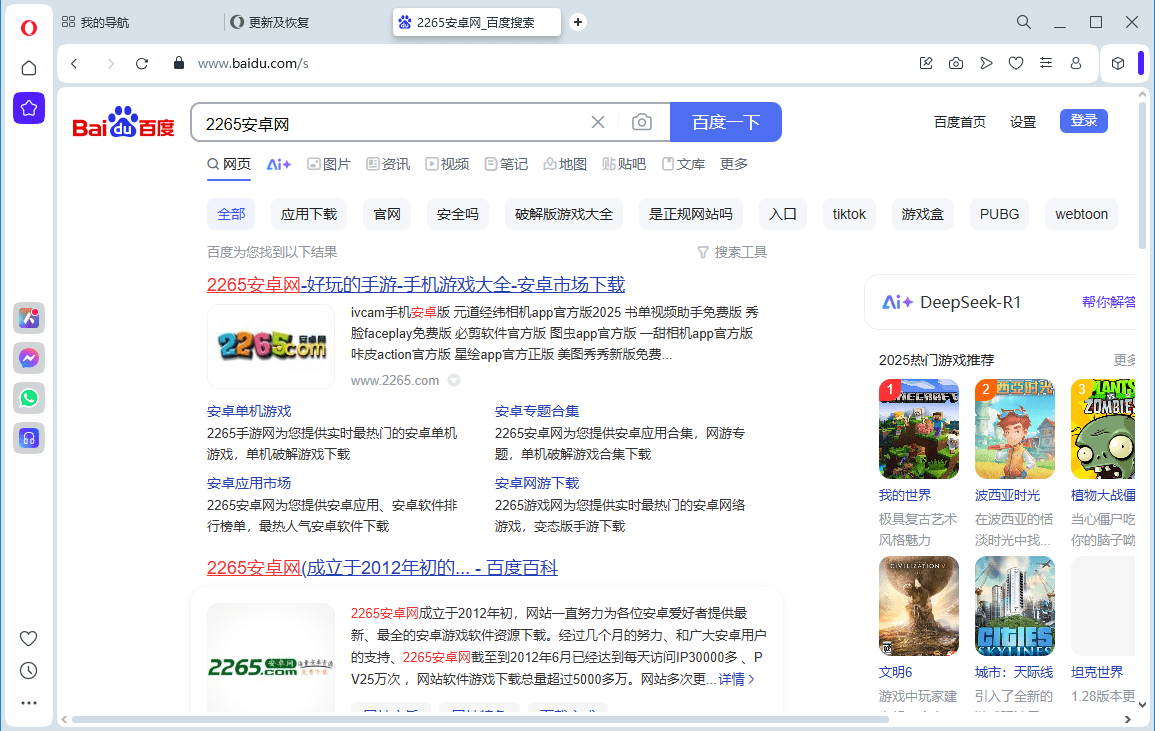Expand the 搜索工具 options
Screen dimensions: 1155x731
pyautogui.click(x=733, y=252)
